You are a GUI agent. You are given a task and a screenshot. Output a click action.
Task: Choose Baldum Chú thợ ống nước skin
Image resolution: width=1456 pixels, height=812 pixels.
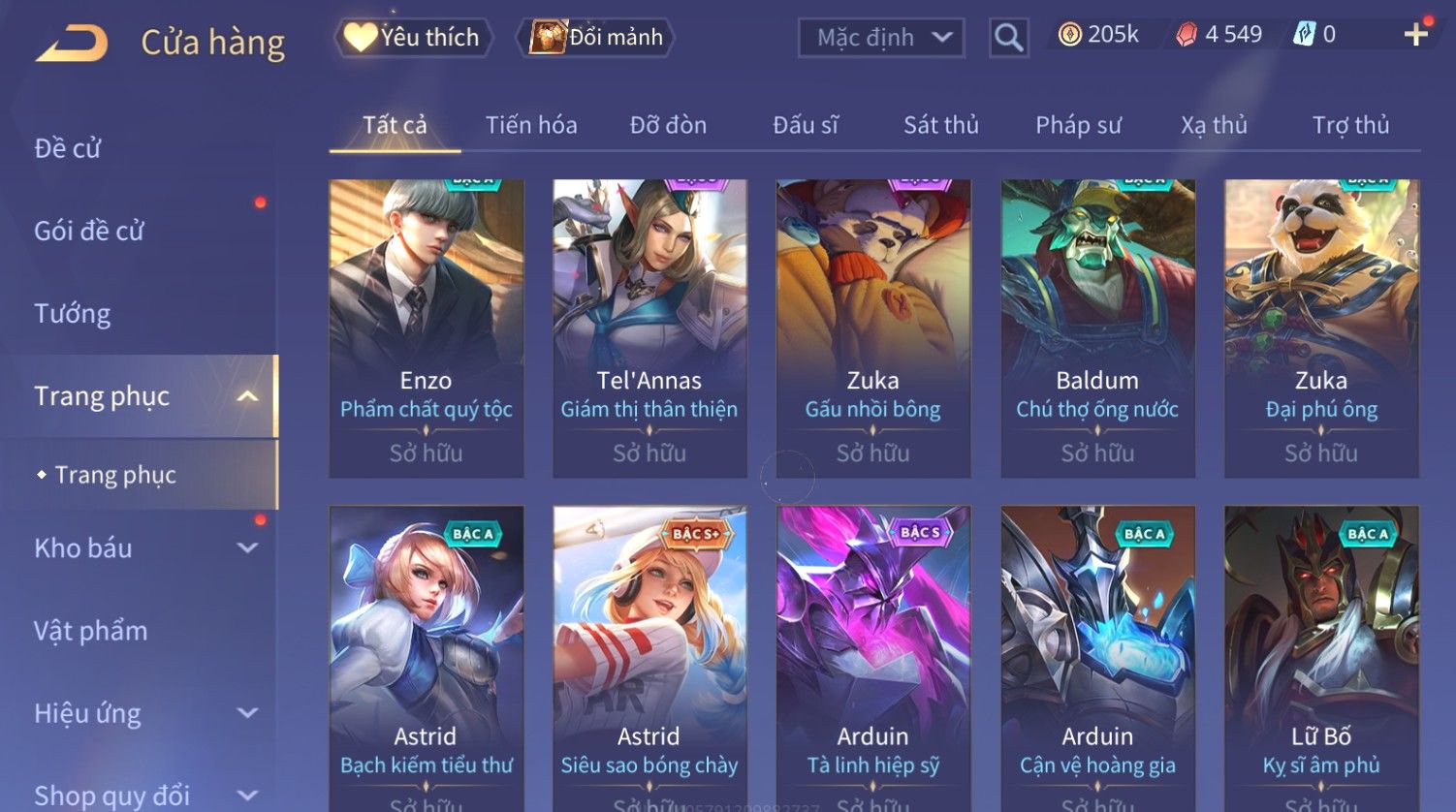click(1097, 328)
